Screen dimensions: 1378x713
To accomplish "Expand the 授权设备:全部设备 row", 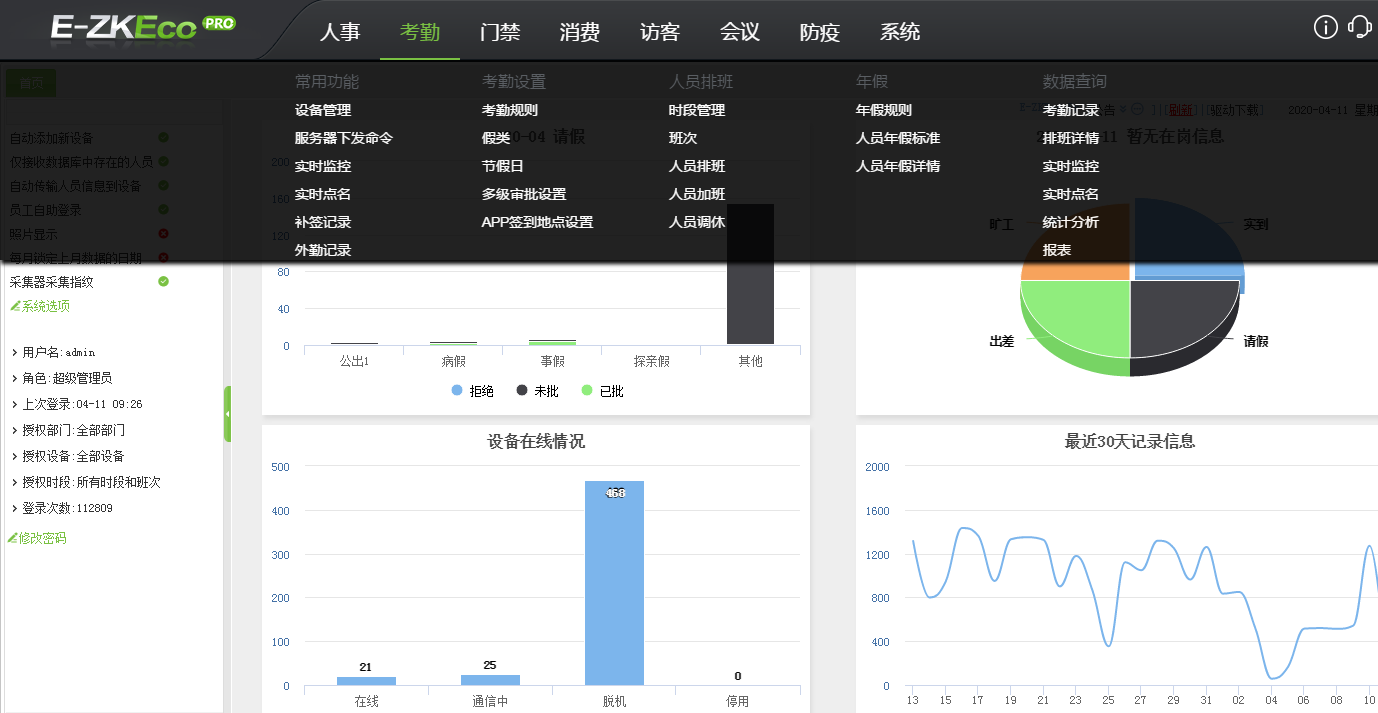I will (69, 456).
